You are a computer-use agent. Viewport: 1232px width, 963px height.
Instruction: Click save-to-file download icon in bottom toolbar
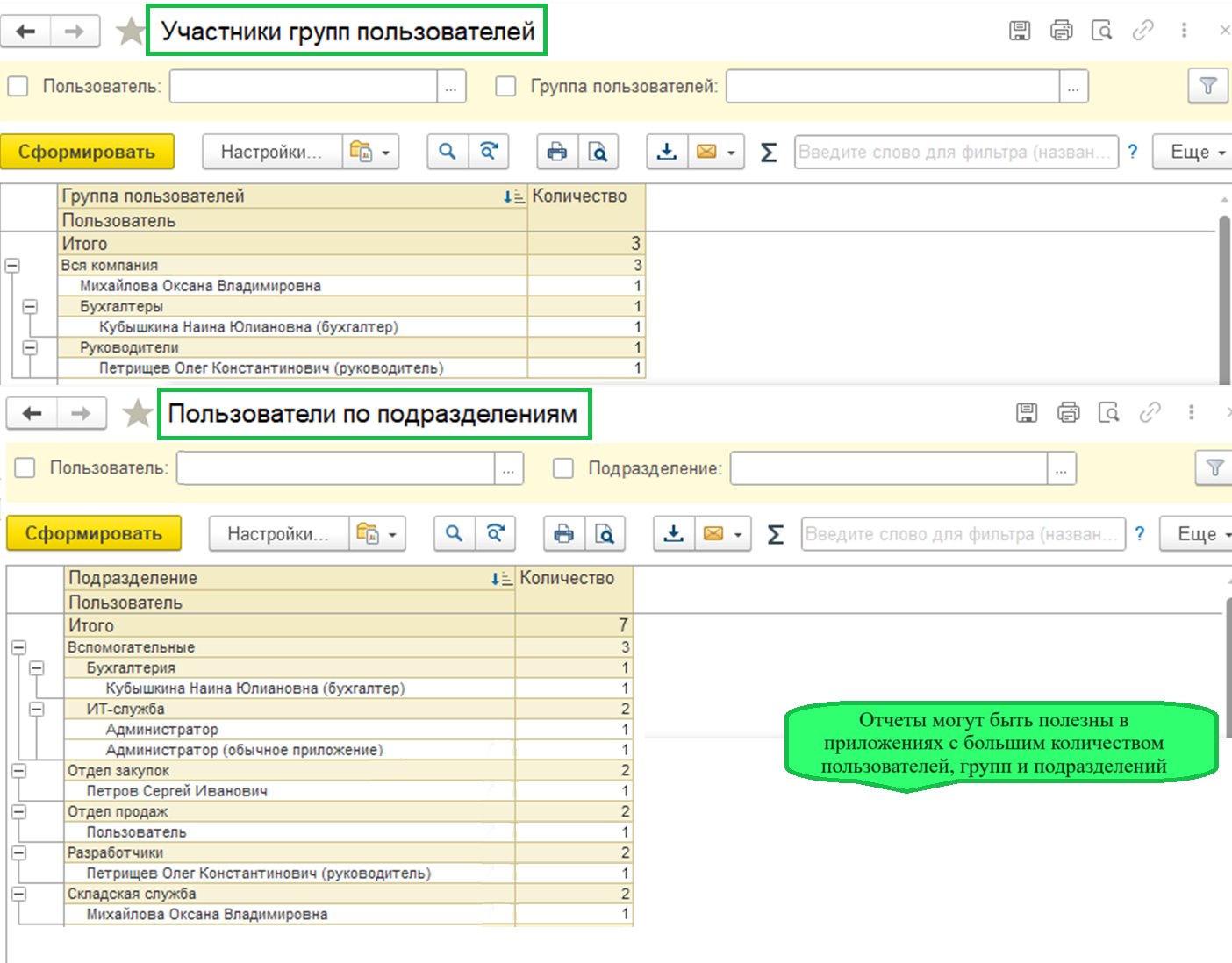pyautogui.click(x=673, y=533)
